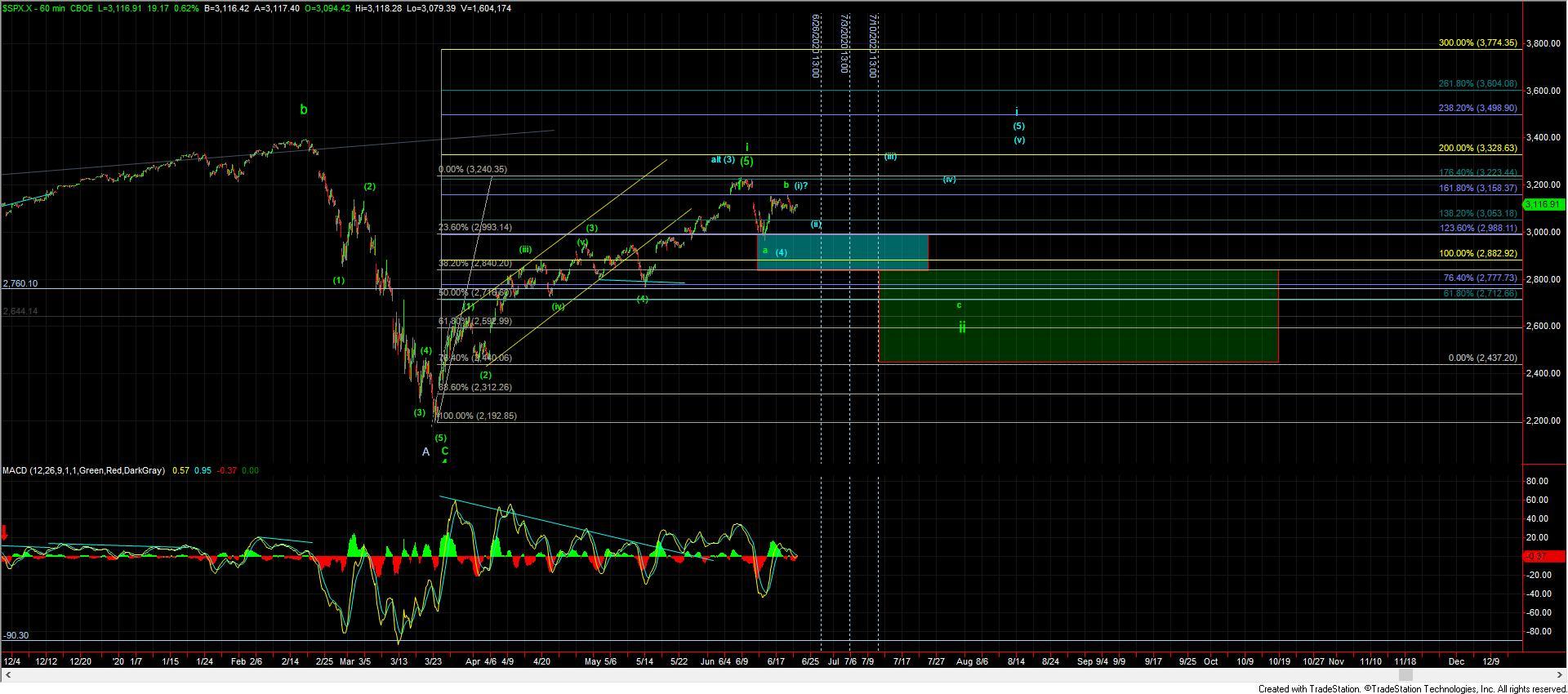The height and width of the screenshot is (694, 1568).
Task: Click the scrollbar left arrow
Action: pos(6,675)
